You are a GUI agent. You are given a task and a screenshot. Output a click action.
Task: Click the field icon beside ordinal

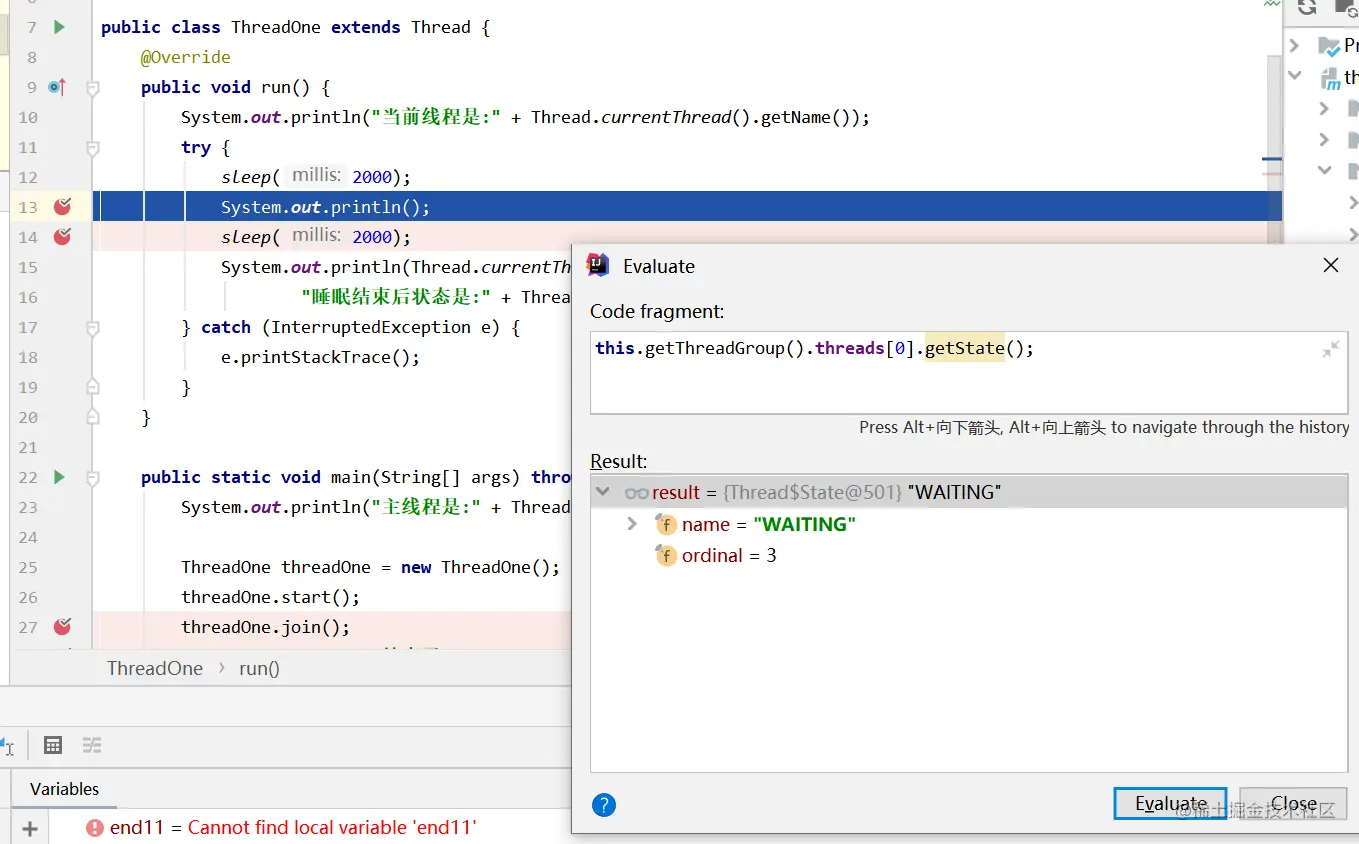tap(666, 555)
